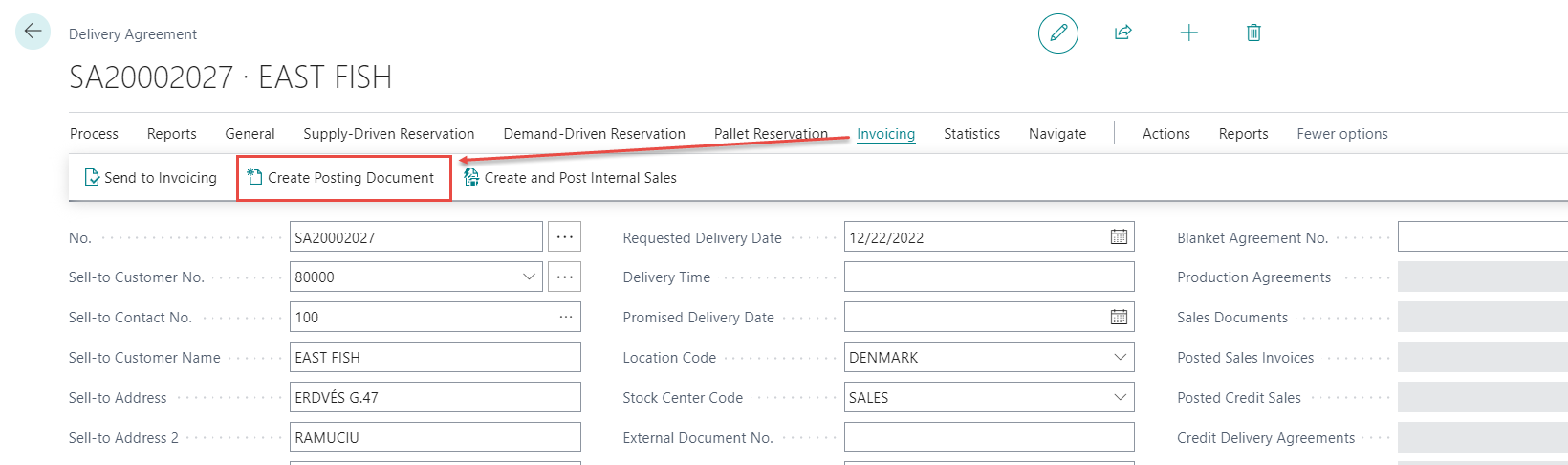Open Promised Delivery Date calendar picker

(x=1119, y=318)
